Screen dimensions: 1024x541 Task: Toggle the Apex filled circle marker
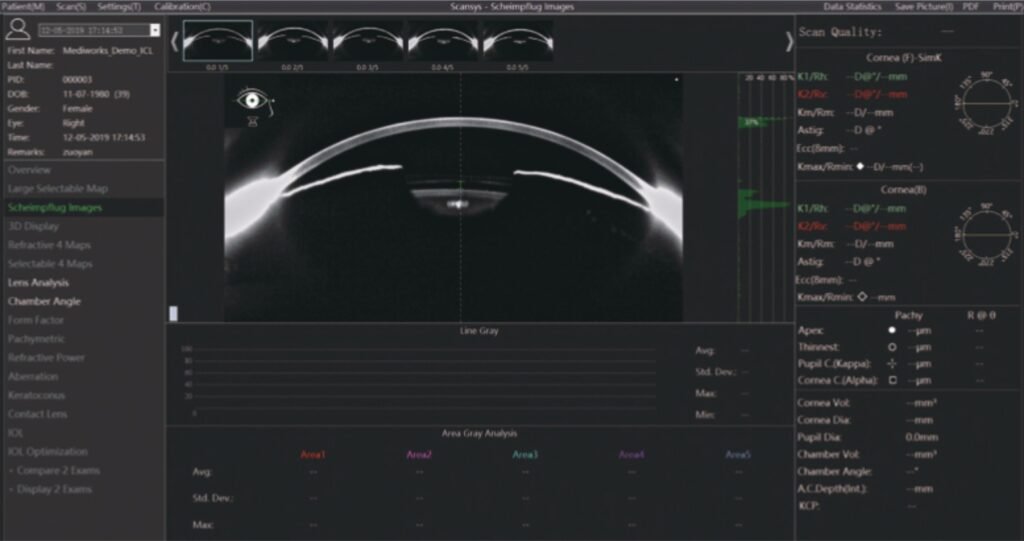pos(891,329)
